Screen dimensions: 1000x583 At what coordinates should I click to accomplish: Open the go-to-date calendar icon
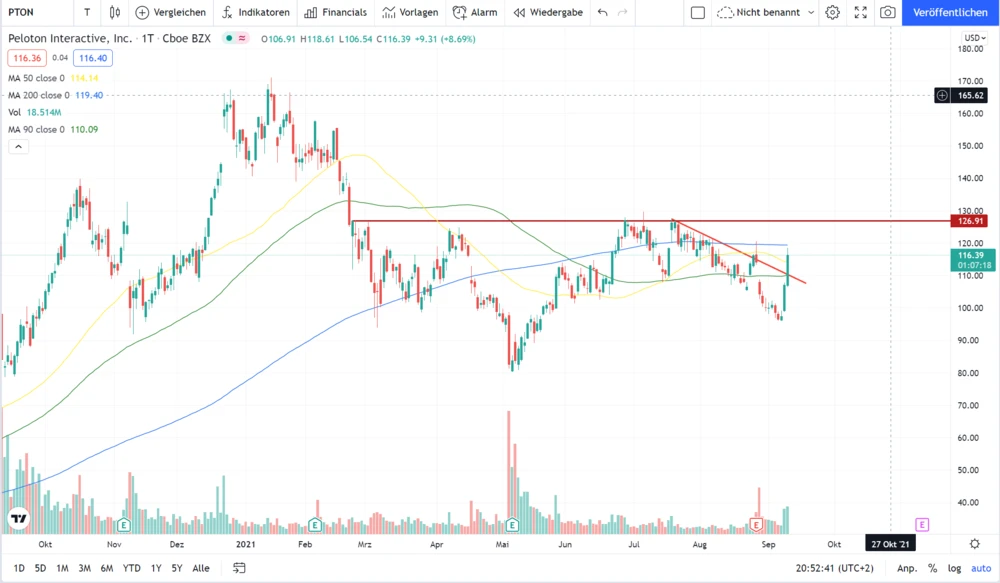(239, 568)
